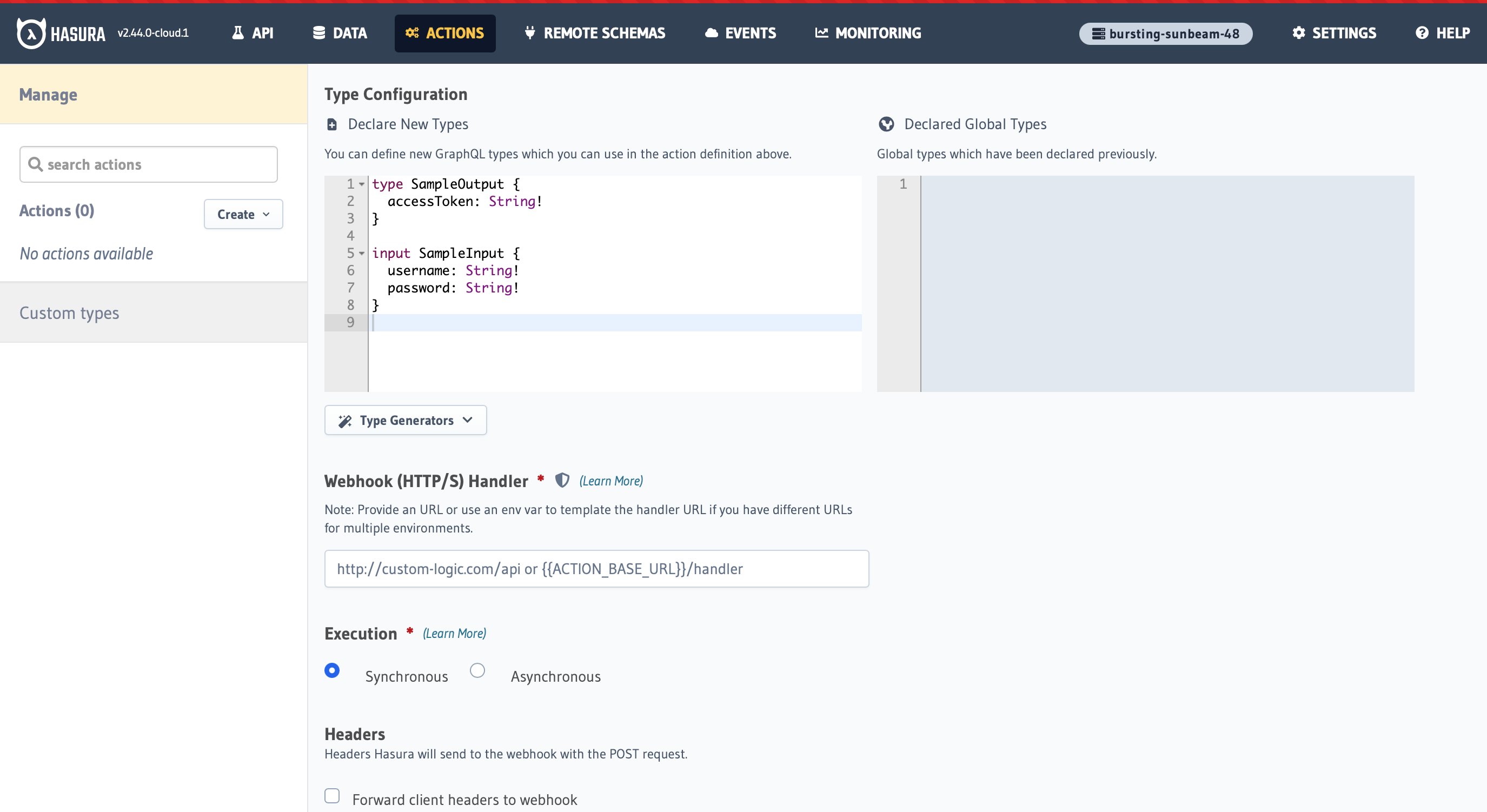Select the Synchronous execution radio button
This screenshot has height=812, width=1487.
(332, 670)
